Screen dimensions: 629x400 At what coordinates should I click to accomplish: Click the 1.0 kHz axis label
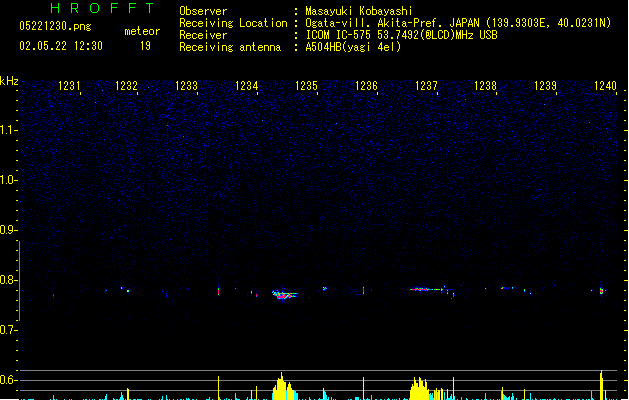point(8,180)
